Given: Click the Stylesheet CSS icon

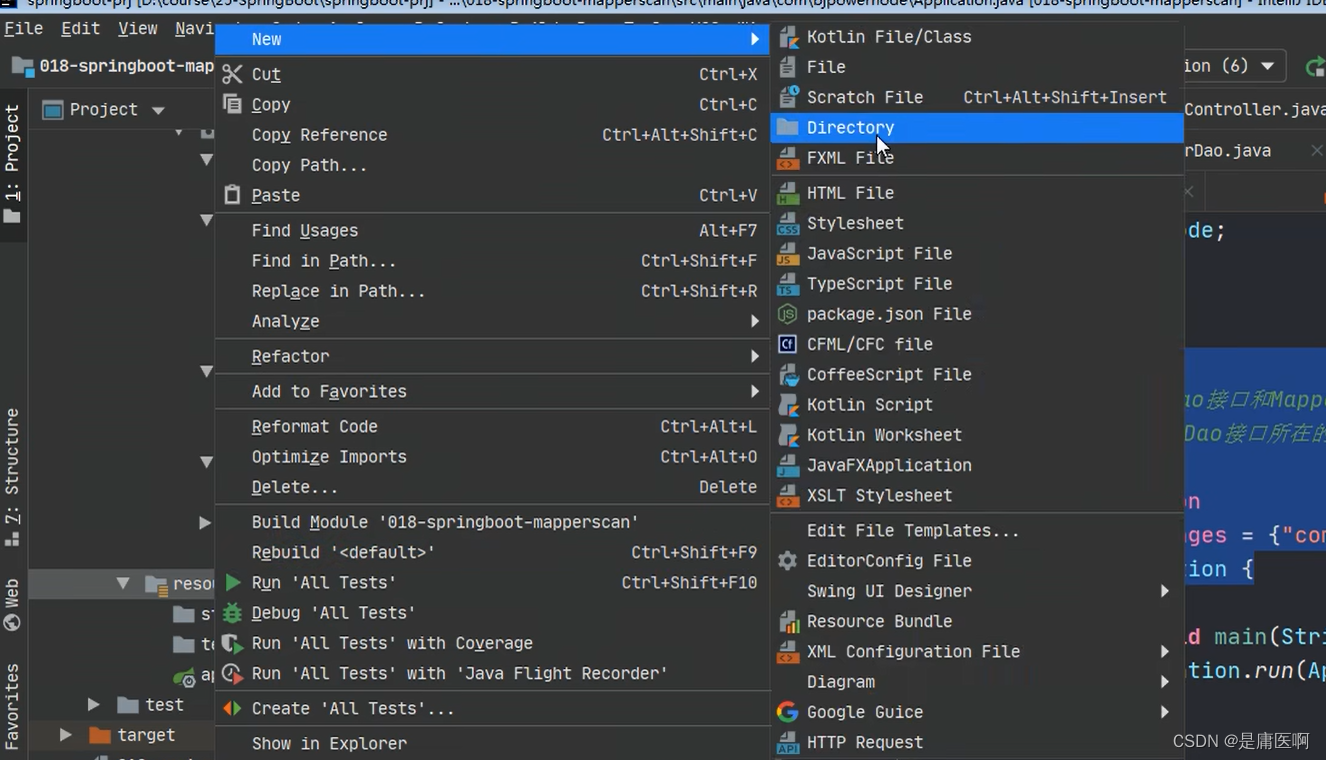Looking at the screenshot, I should click(x=788, y=223).
